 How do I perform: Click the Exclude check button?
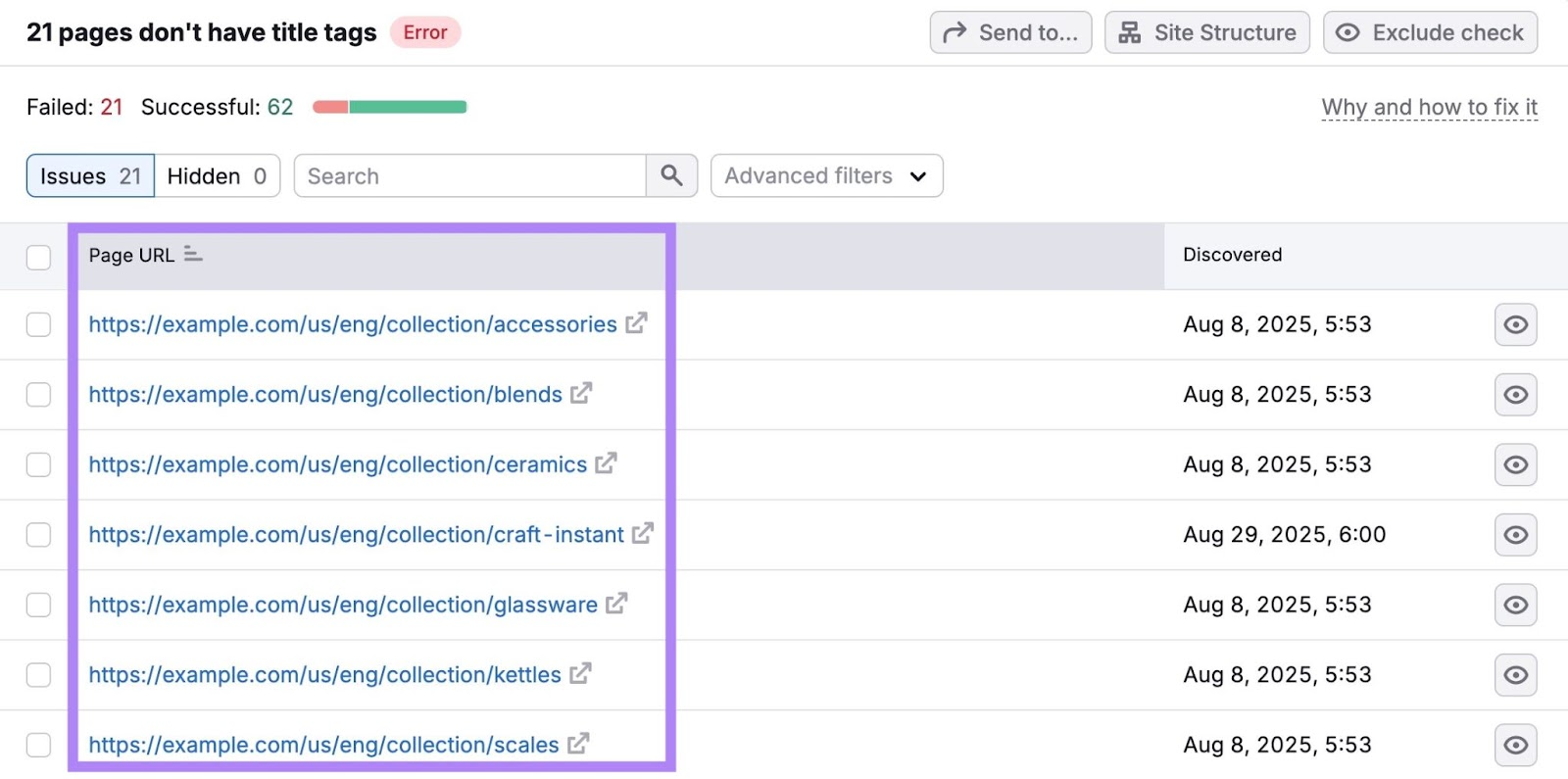click(x=1430, y=32)
